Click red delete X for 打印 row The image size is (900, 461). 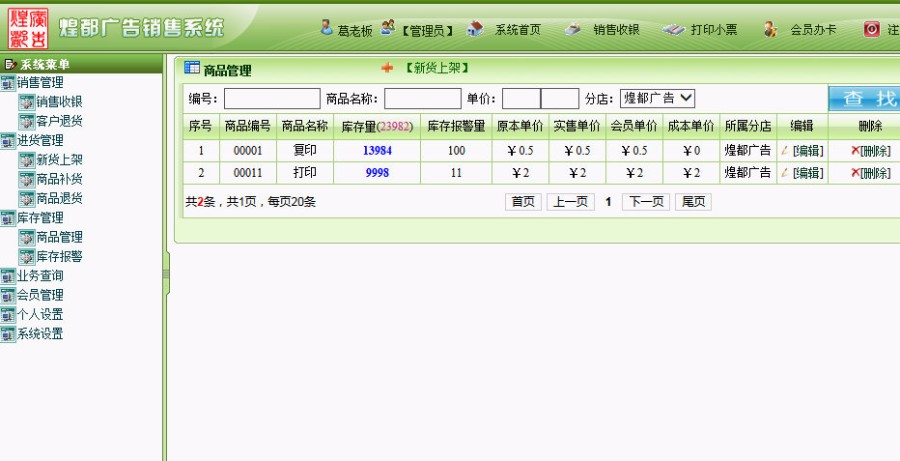point(855,173)
